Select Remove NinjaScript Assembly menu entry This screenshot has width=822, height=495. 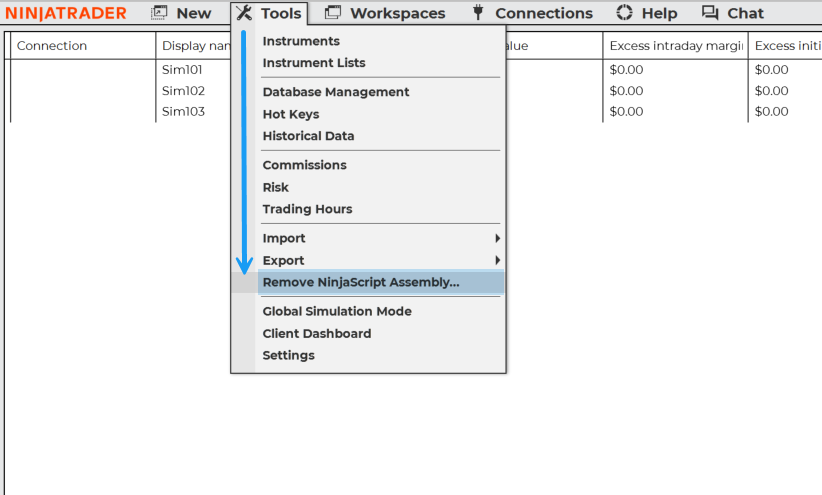361,282
